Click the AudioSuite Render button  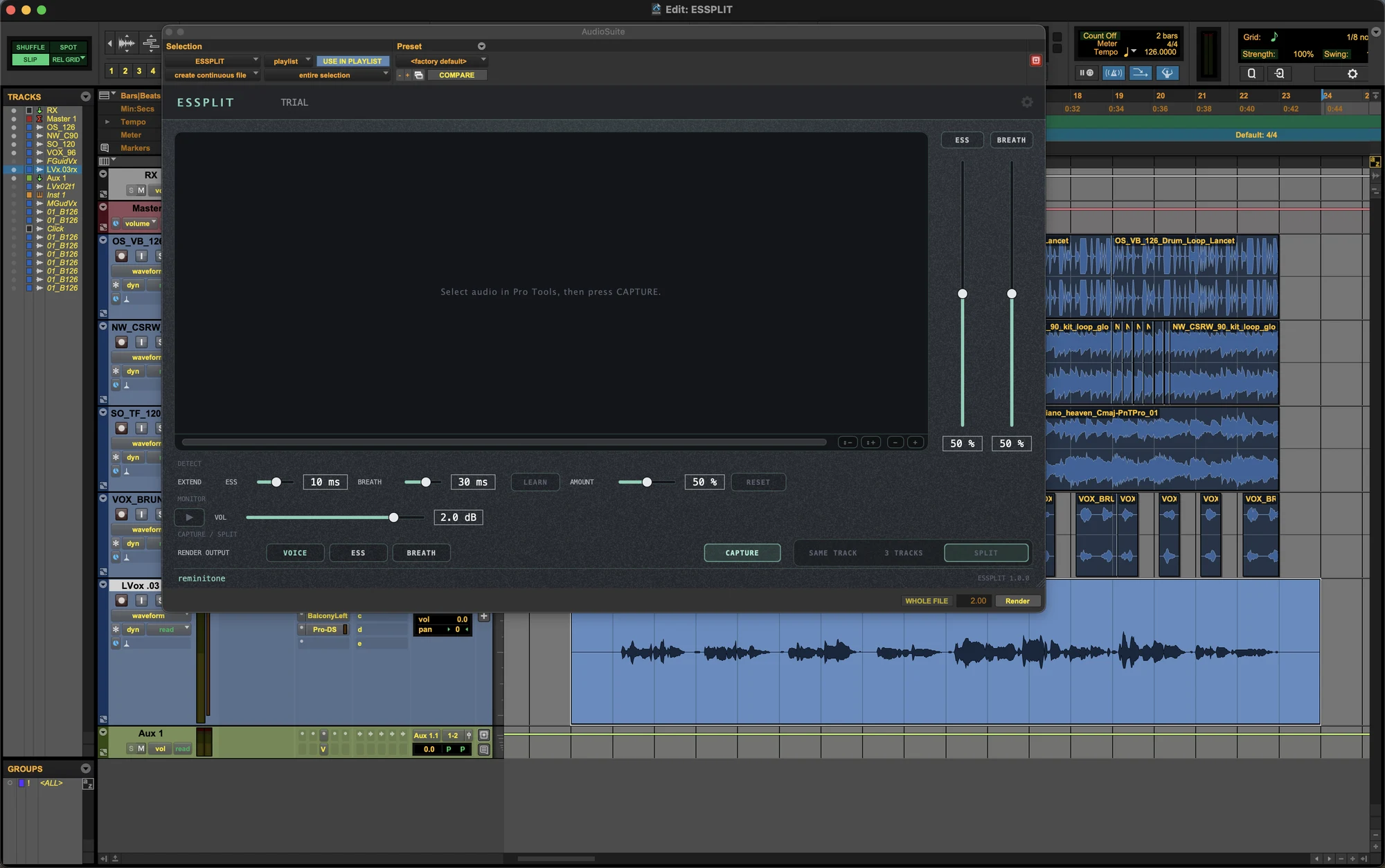(x=1017, y=601)
